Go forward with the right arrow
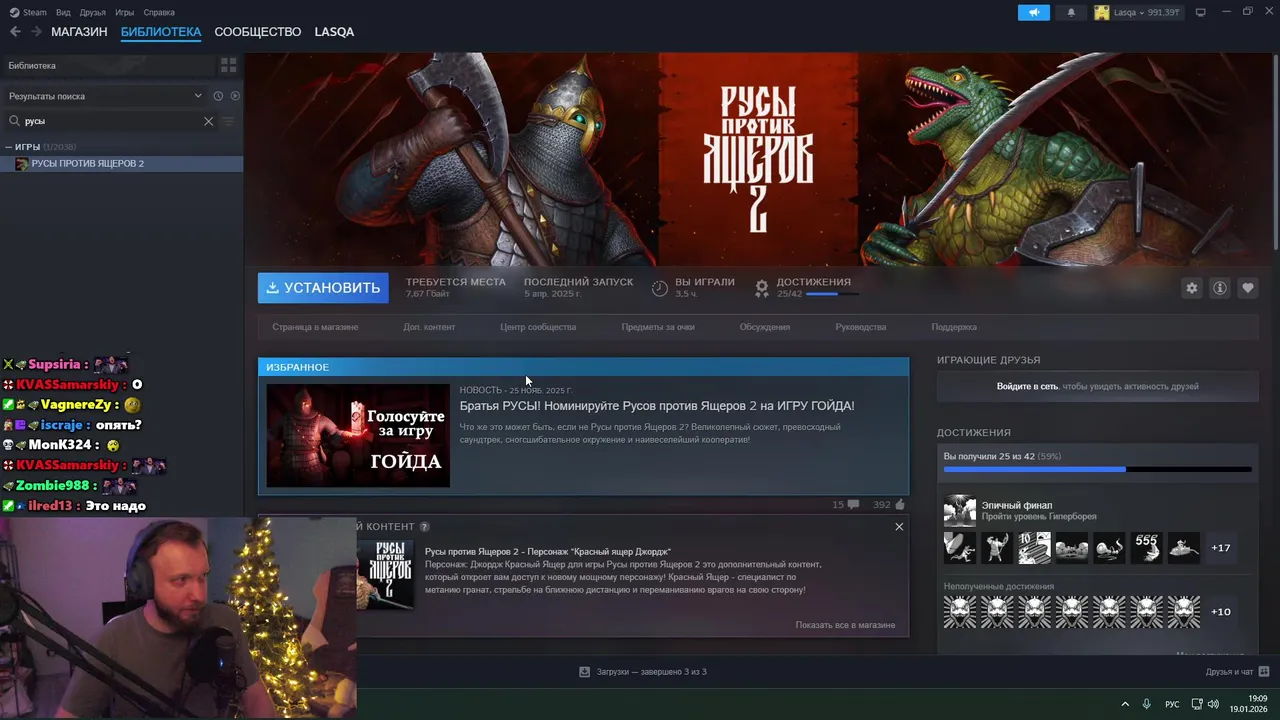 (x=38, y=32)
